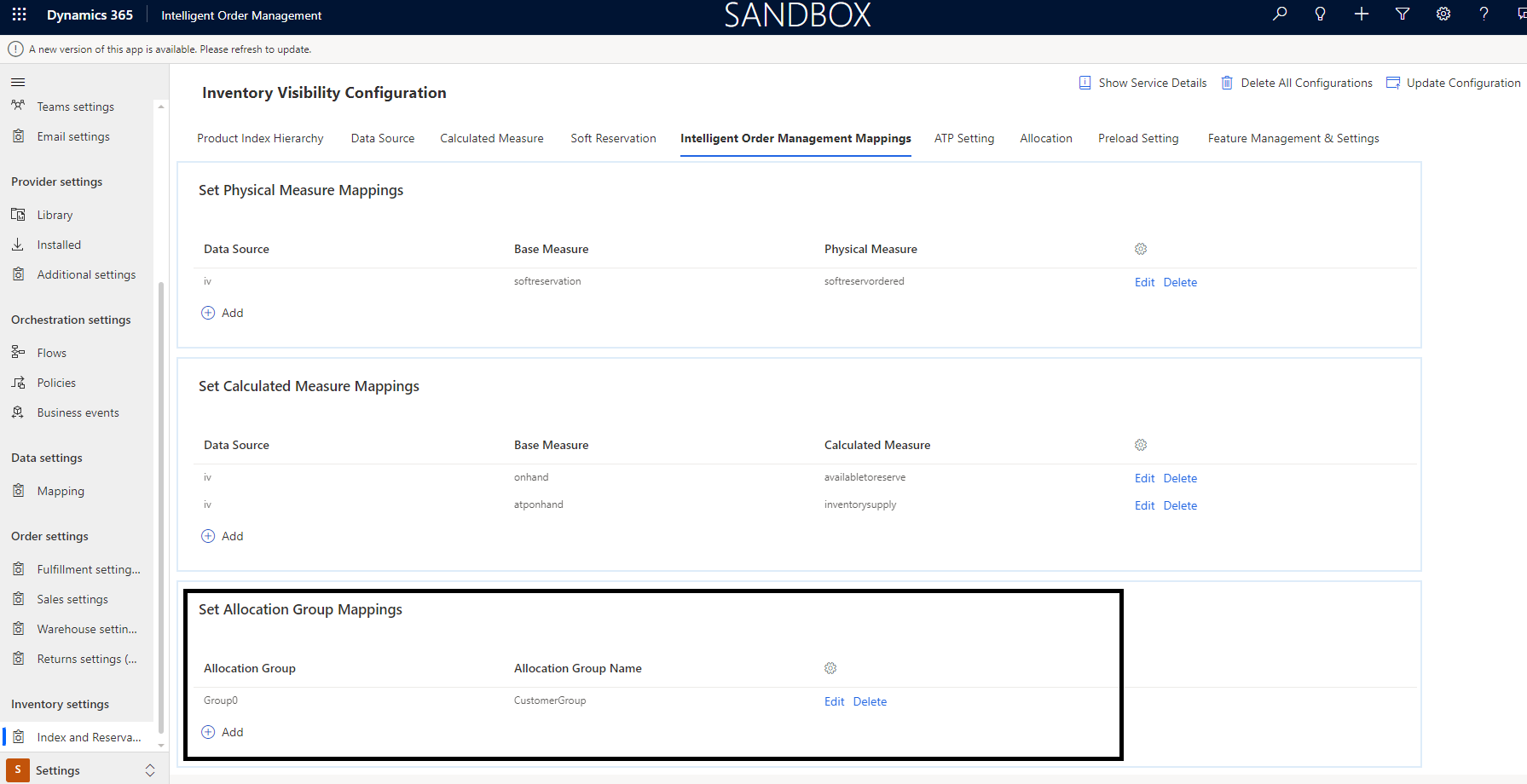1527x784 pixels.
Task: Open Business events in sidebar
Action: [x=78, y=412]
